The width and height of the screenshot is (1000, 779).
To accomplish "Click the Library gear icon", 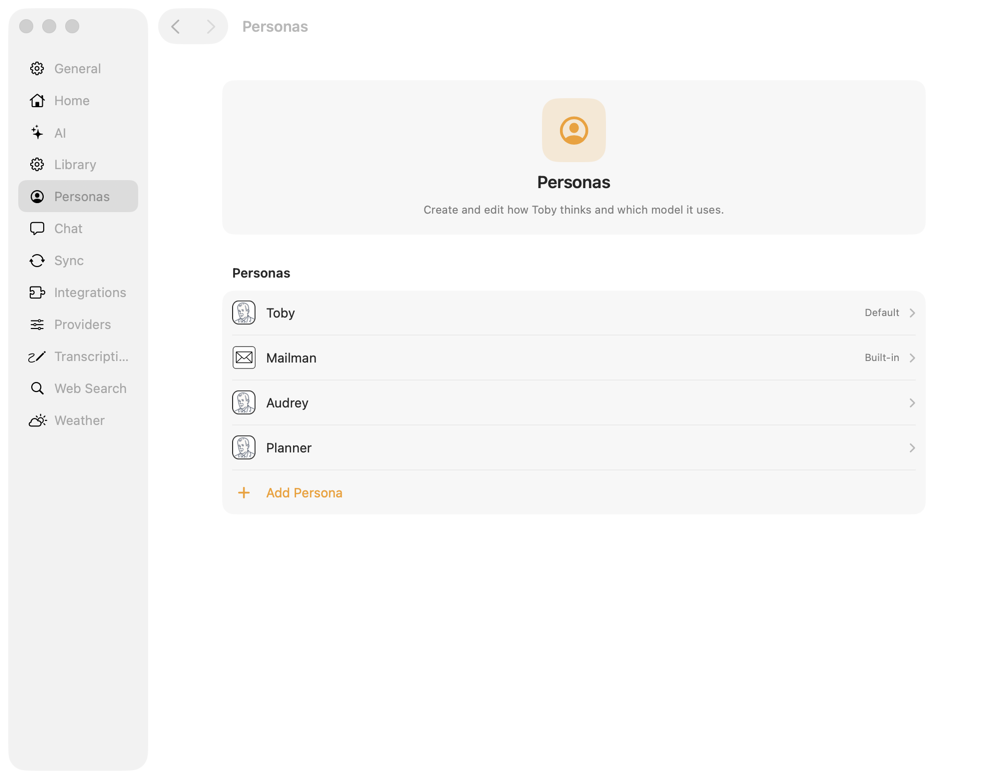I will tap(37, 164).
